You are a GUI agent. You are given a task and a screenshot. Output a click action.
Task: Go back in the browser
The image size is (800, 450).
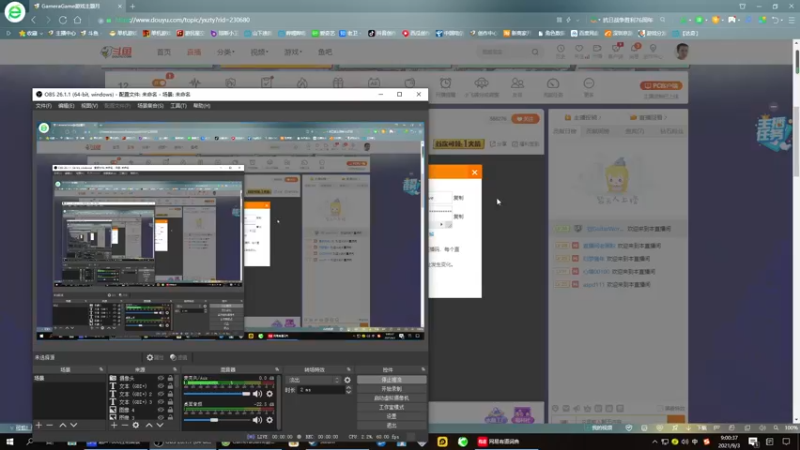(34, 20)
